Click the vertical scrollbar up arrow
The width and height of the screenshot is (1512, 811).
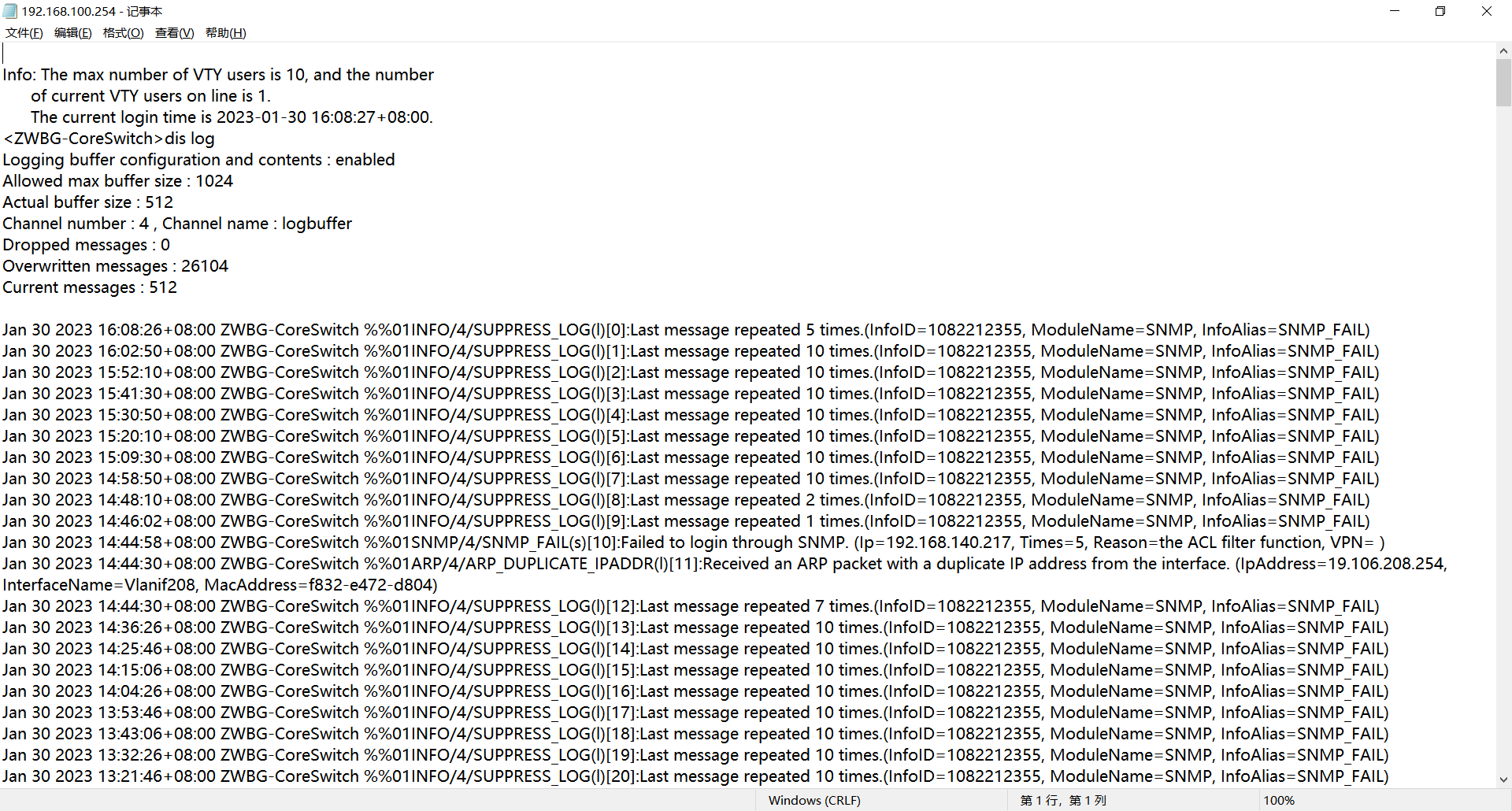tap(1503, 51)
